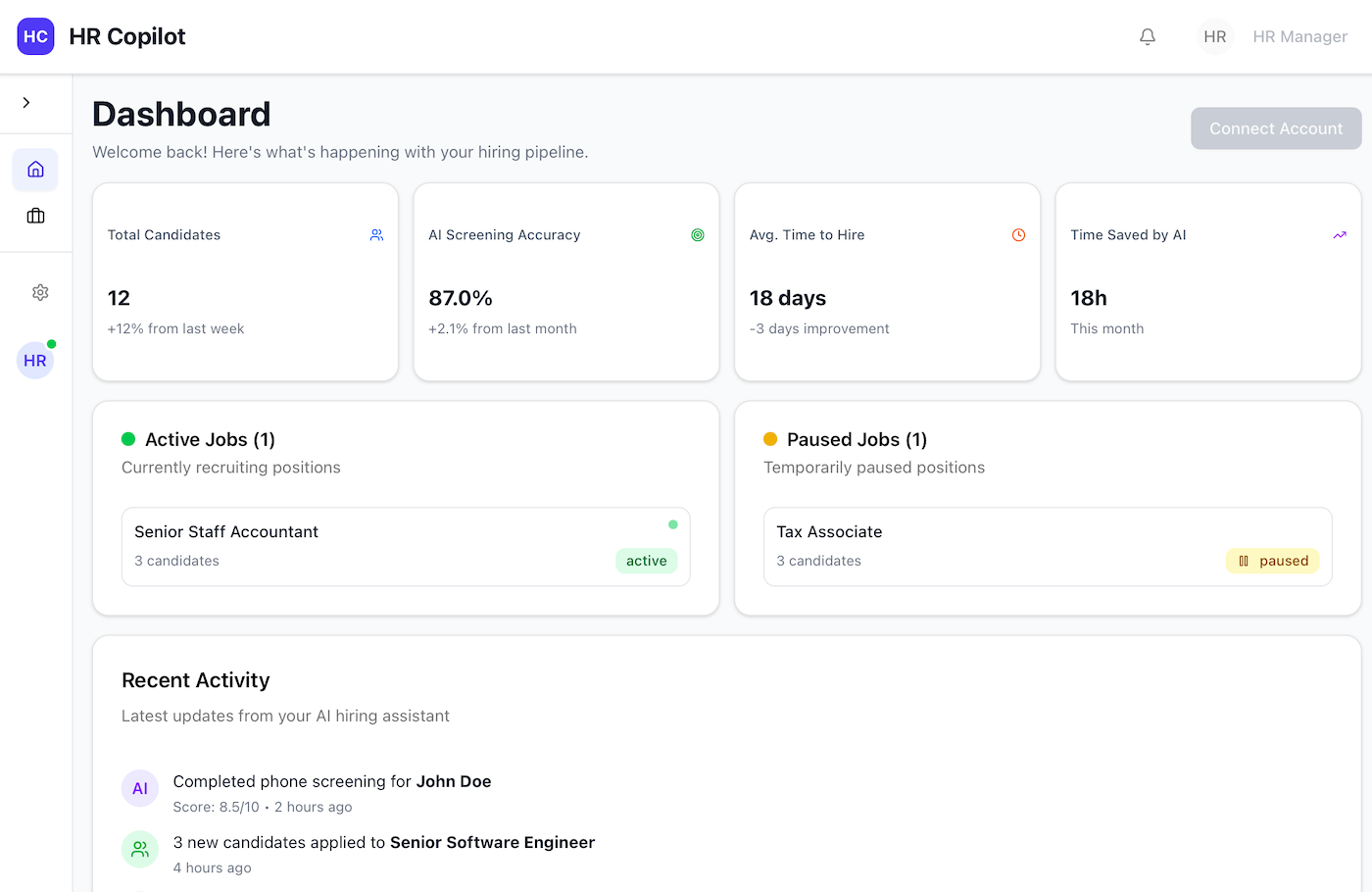Open the Jobs briefcase sidebar icon

(35, 216)
